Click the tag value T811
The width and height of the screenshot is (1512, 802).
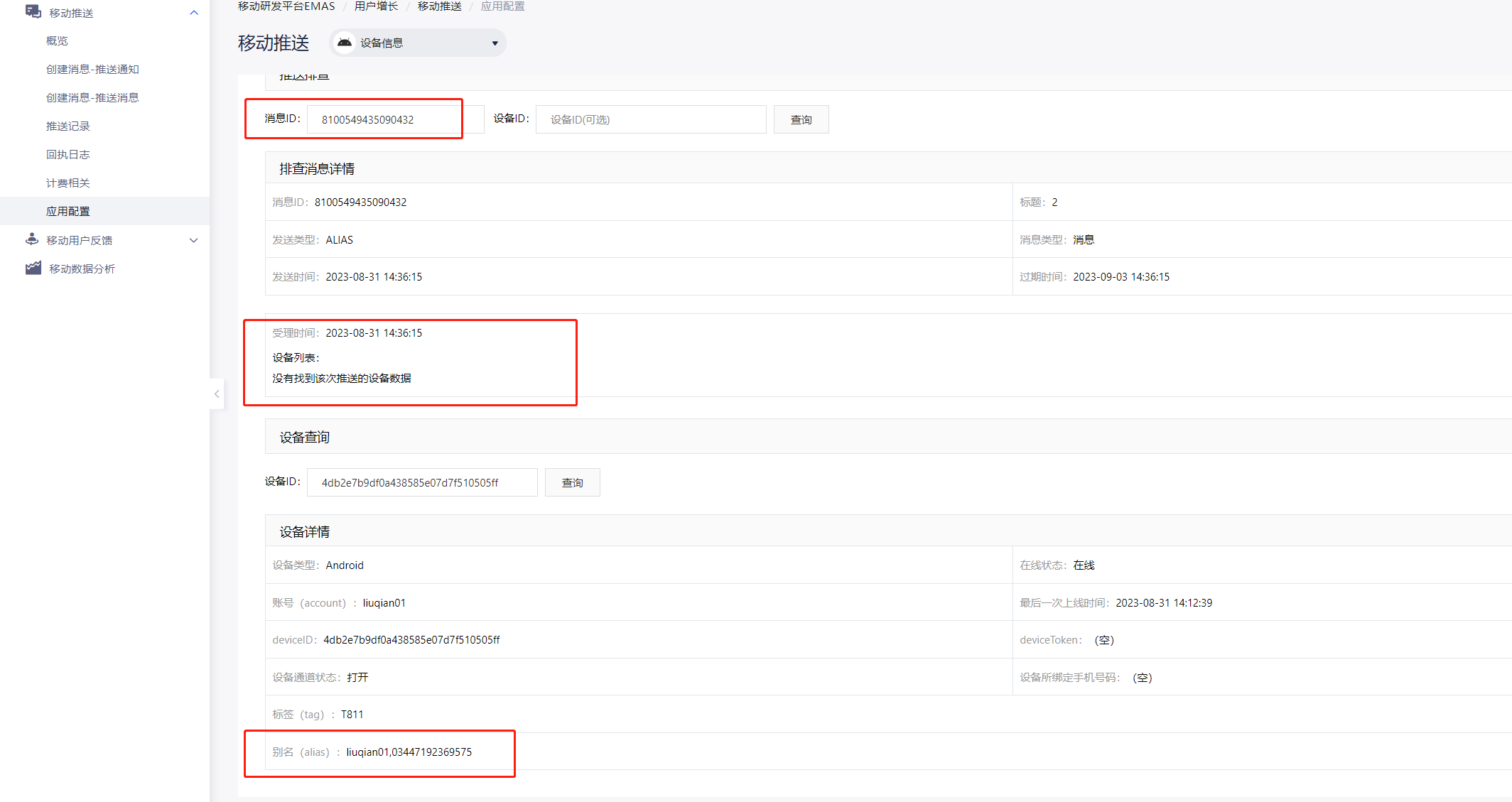click(x=352, y=714)
